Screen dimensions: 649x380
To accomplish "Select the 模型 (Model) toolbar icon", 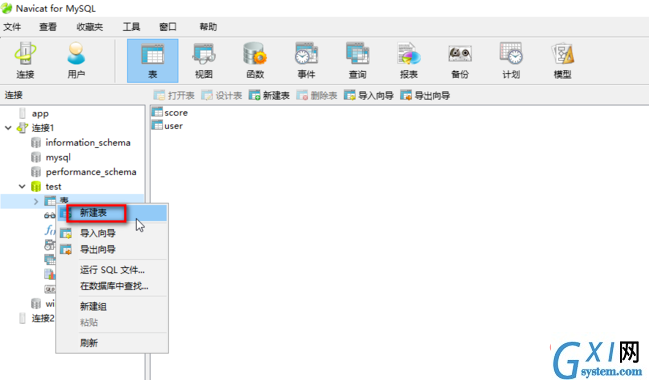I will pos(562,60).
